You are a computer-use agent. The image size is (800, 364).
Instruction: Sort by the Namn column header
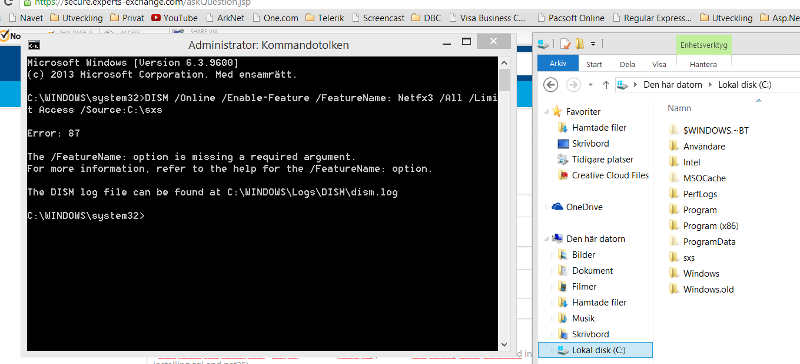coord(679,108)
